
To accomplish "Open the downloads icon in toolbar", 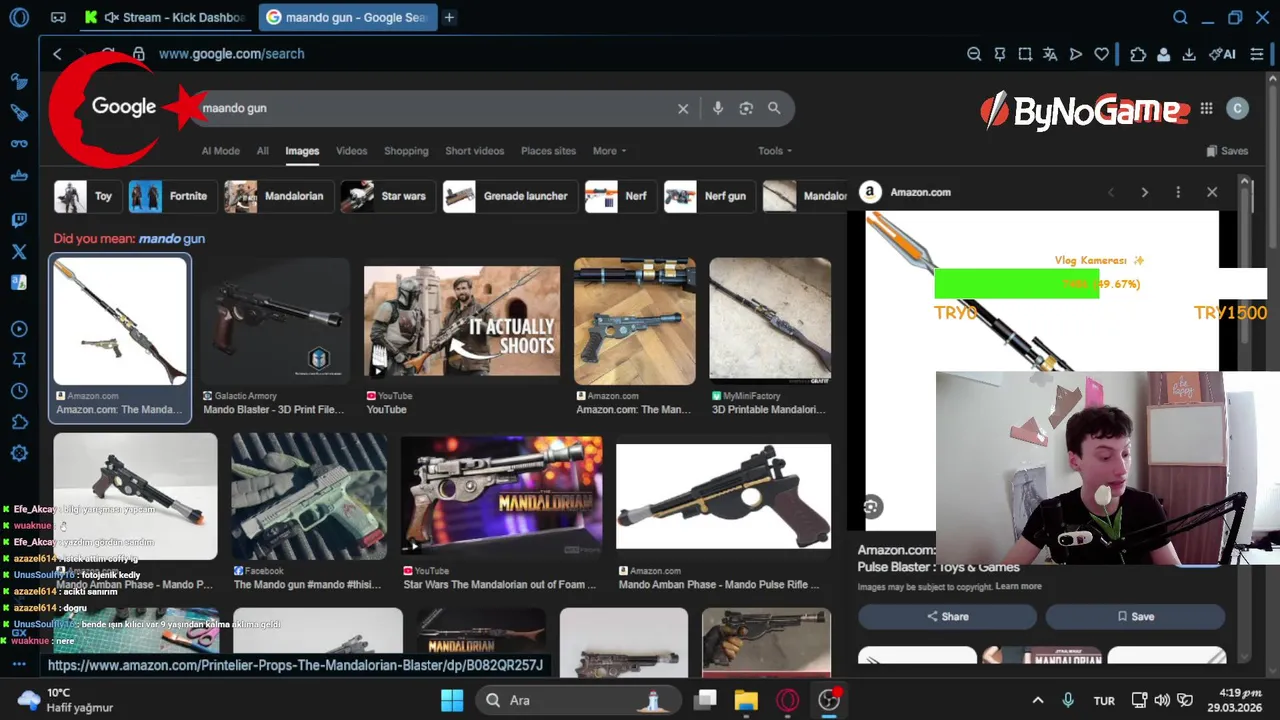I will 1189,54.
